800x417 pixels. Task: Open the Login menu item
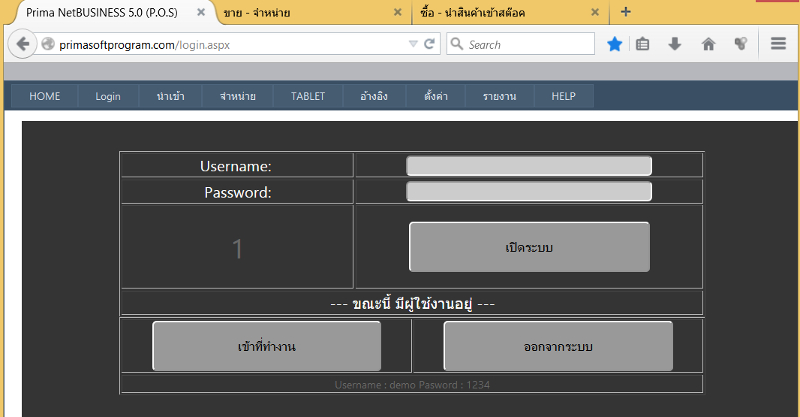click(x=108, y=96)
